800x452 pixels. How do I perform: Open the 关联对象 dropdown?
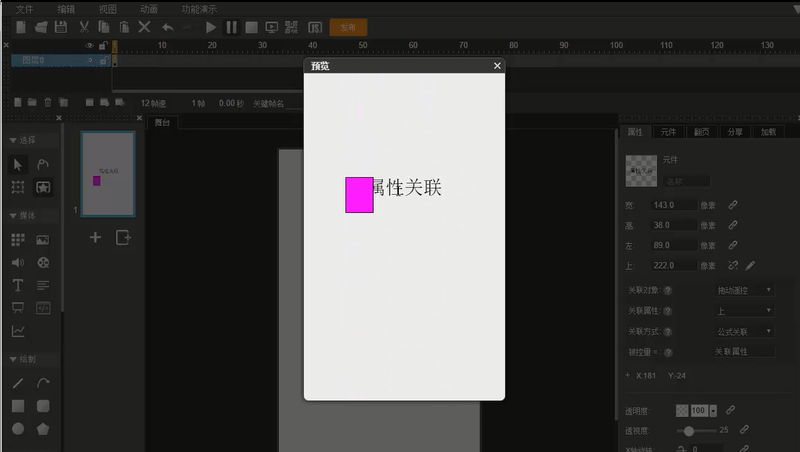coord(744,290)
